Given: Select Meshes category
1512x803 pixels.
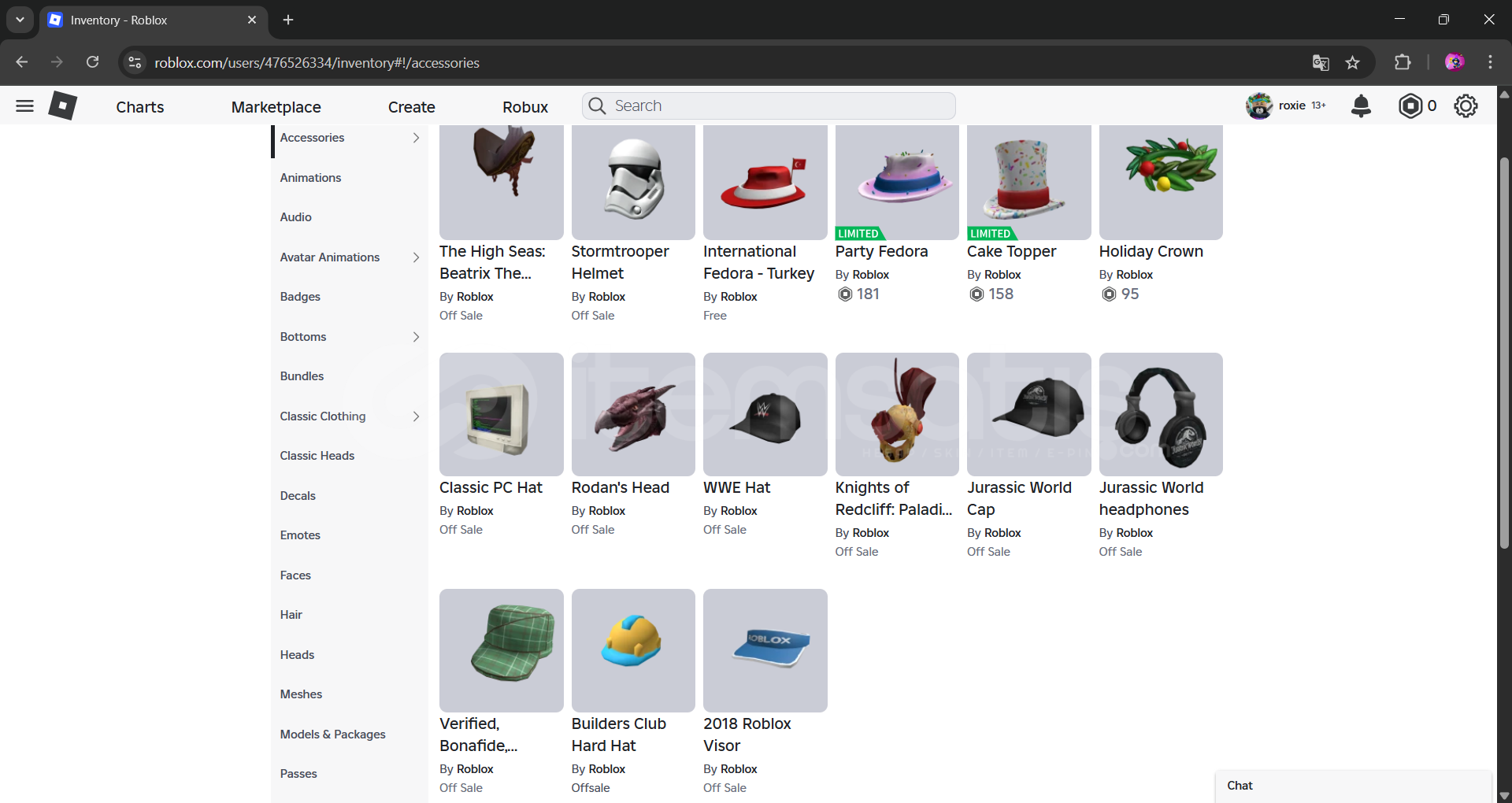Looking at the screenshot, I should point(301,694).
